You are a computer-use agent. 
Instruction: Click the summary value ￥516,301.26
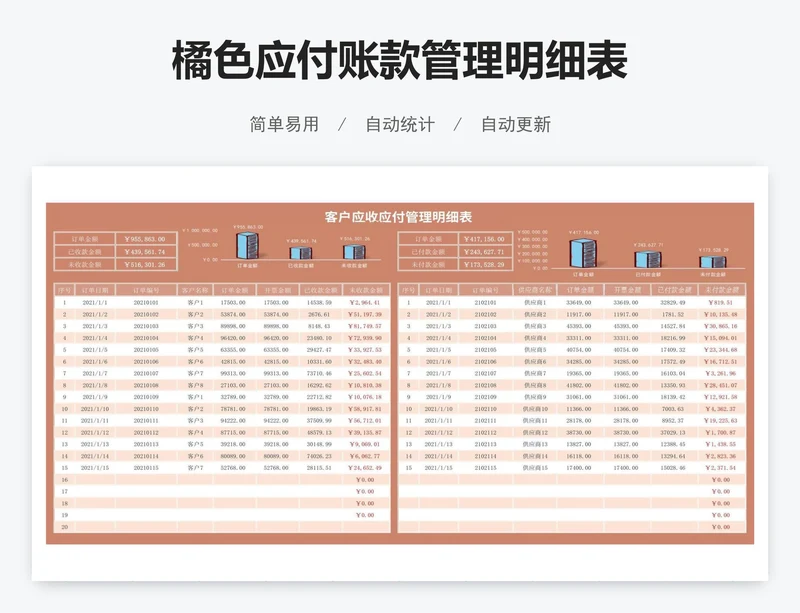(146, 264)
